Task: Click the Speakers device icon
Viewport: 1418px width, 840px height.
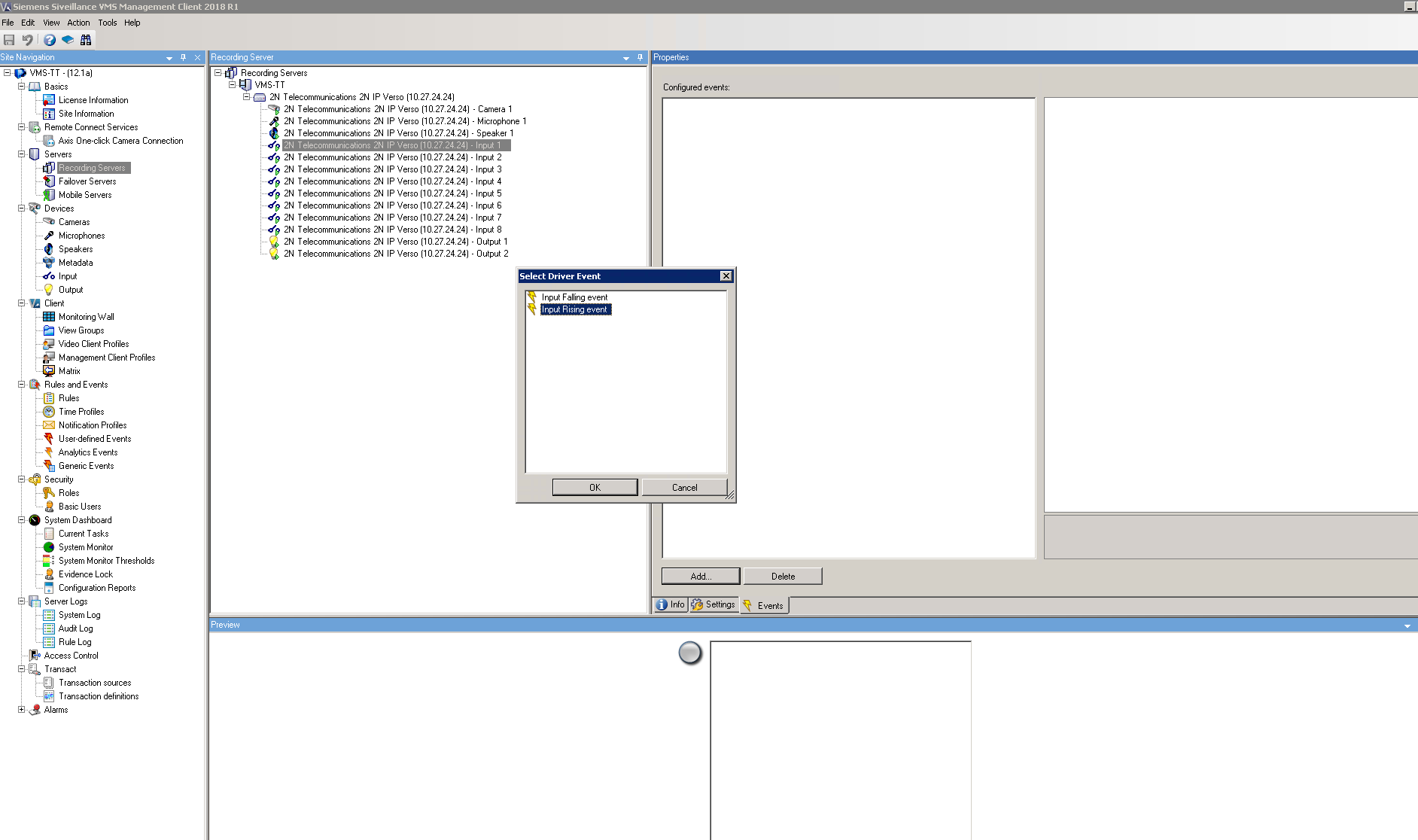Action: (49, 249)
